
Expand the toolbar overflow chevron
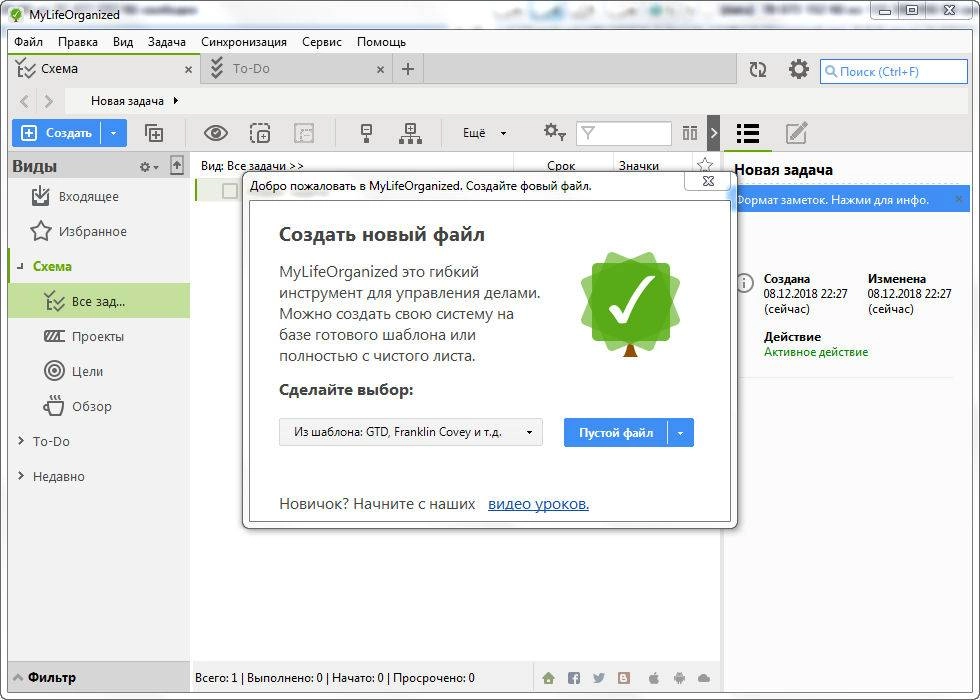coord(714,133)
